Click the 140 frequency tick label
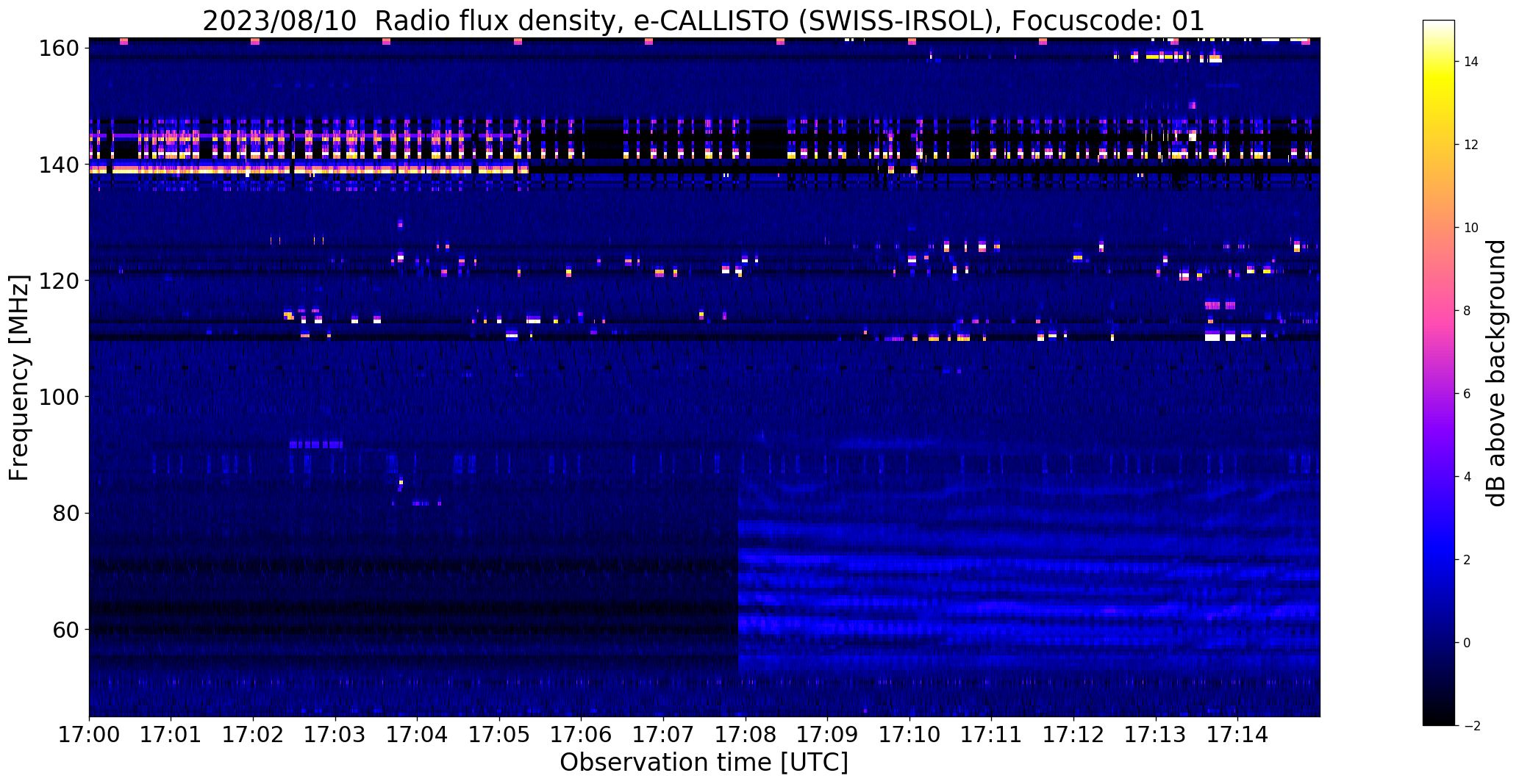This screenshot has width=1519, height=784. (x=59, y=165)
